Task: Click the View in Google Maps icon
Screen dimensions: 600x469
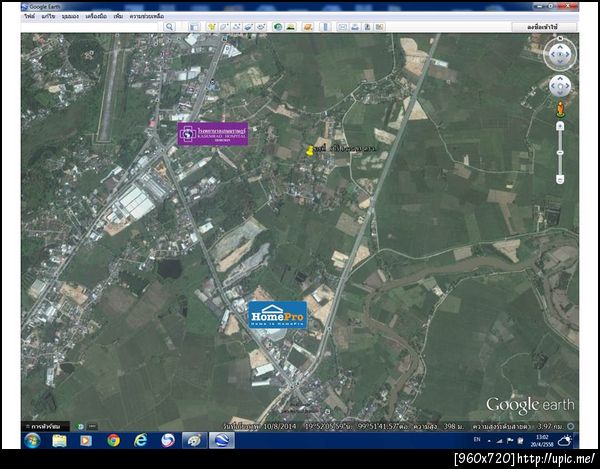Action: 379,27
